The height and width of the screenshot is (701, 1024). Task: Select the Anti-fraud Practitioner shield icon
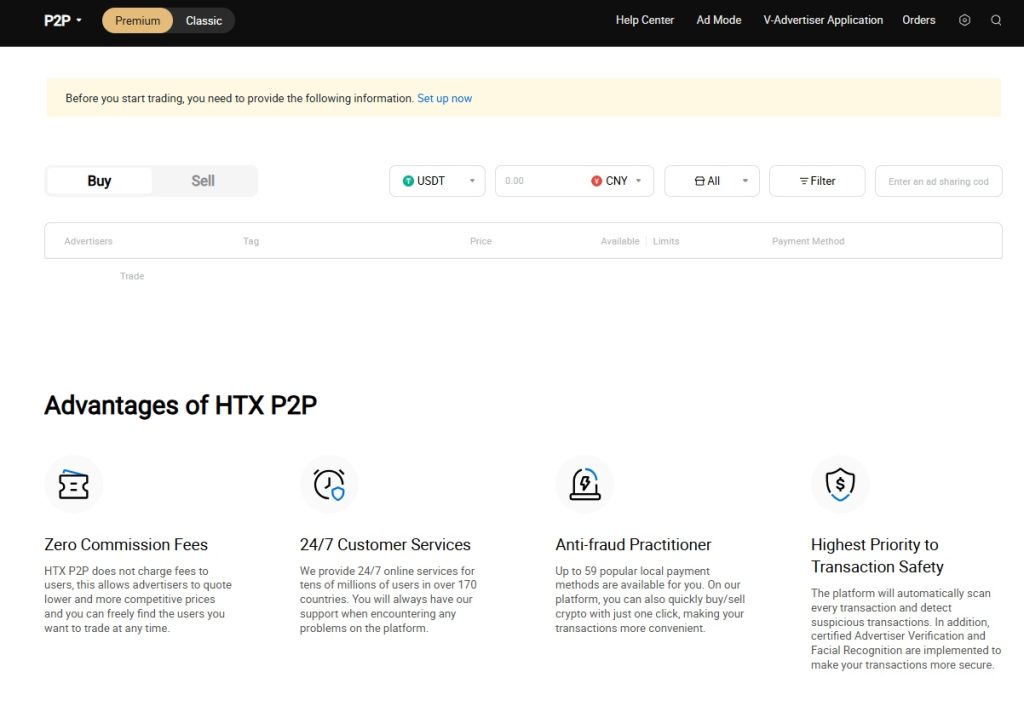(x=585, y=484)
